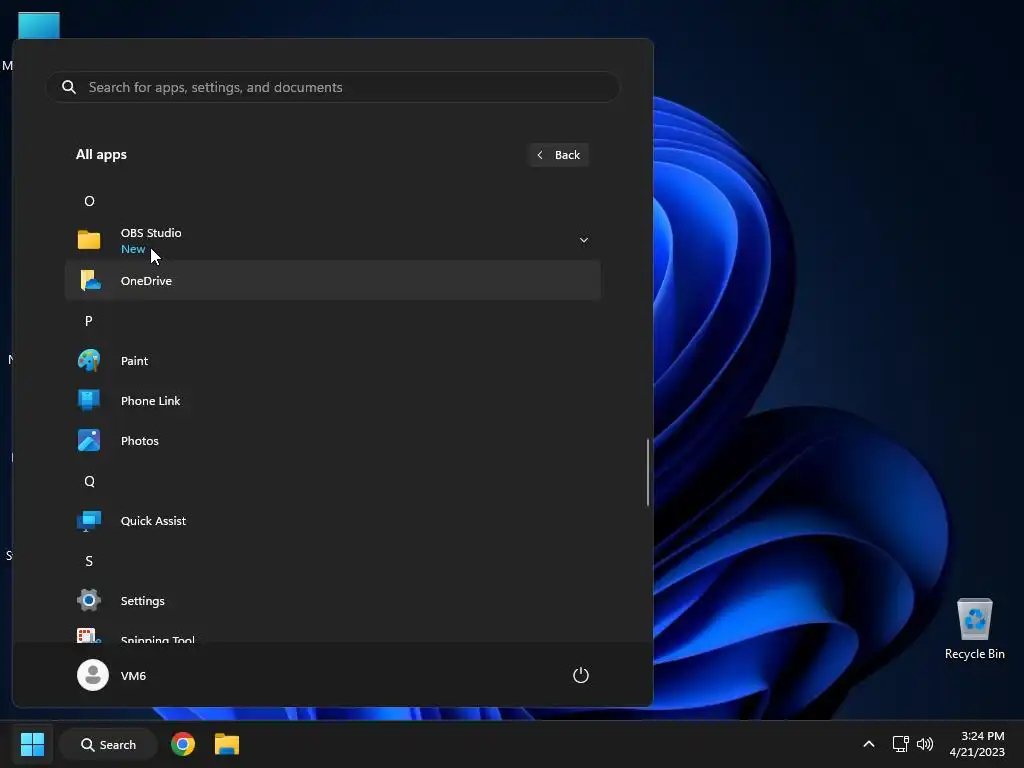
Task: Click the Paint text label
Action: [135, 360]
